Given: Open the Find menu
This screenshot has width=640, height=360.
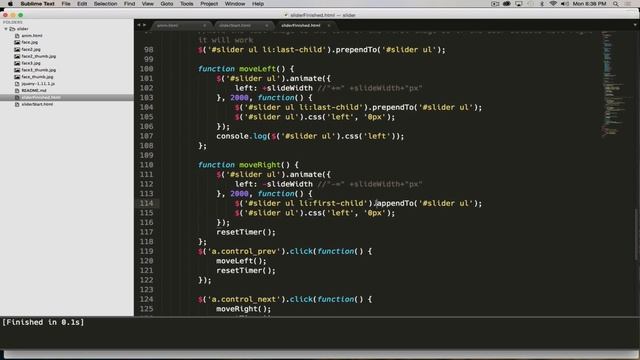Looking at the screenshot, I should click(129, 4).
